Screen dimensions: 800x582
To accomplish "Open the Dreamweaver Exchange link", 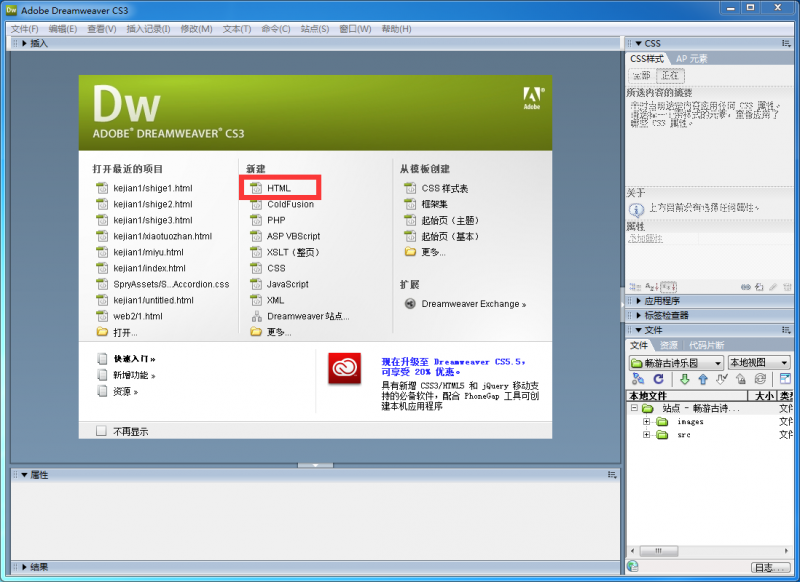I will (473, 304).
